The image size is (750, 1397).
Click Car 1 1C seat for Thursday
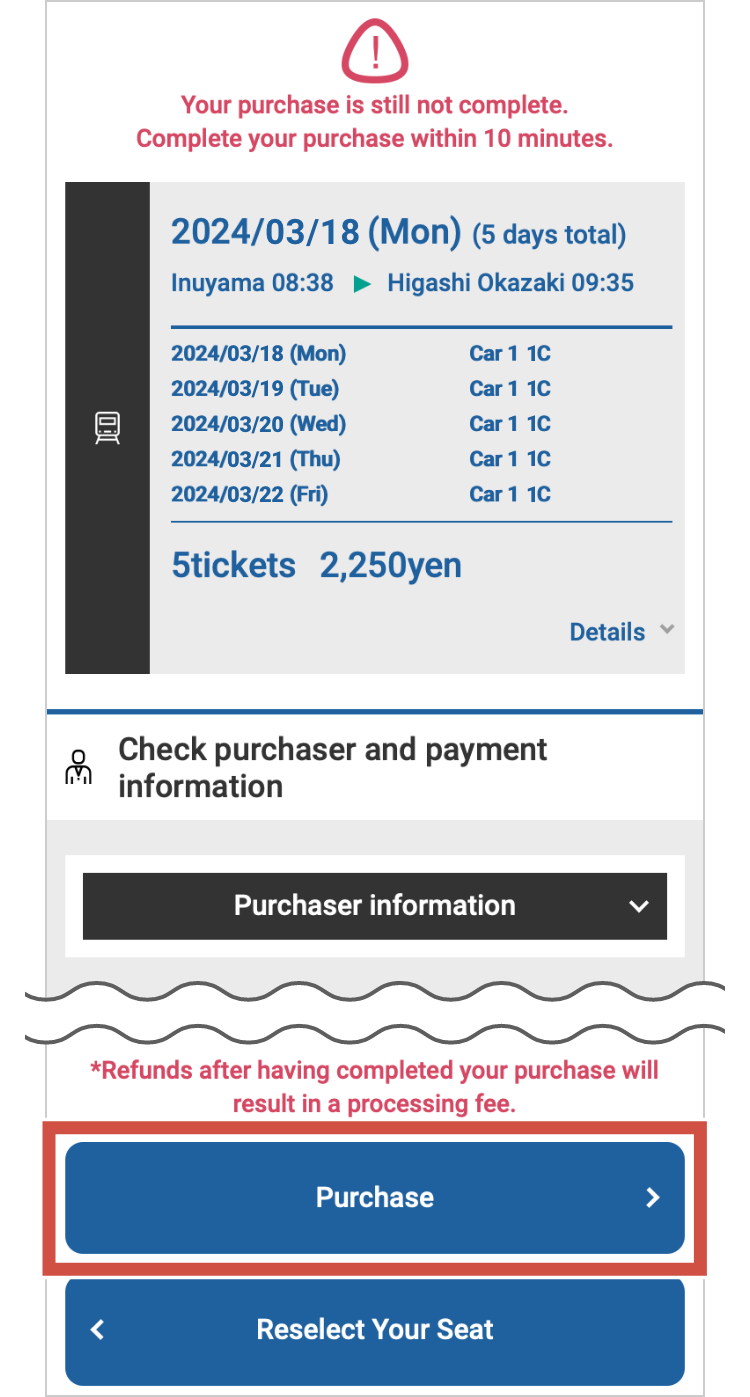pyautogui.click(x=510, y=459)
